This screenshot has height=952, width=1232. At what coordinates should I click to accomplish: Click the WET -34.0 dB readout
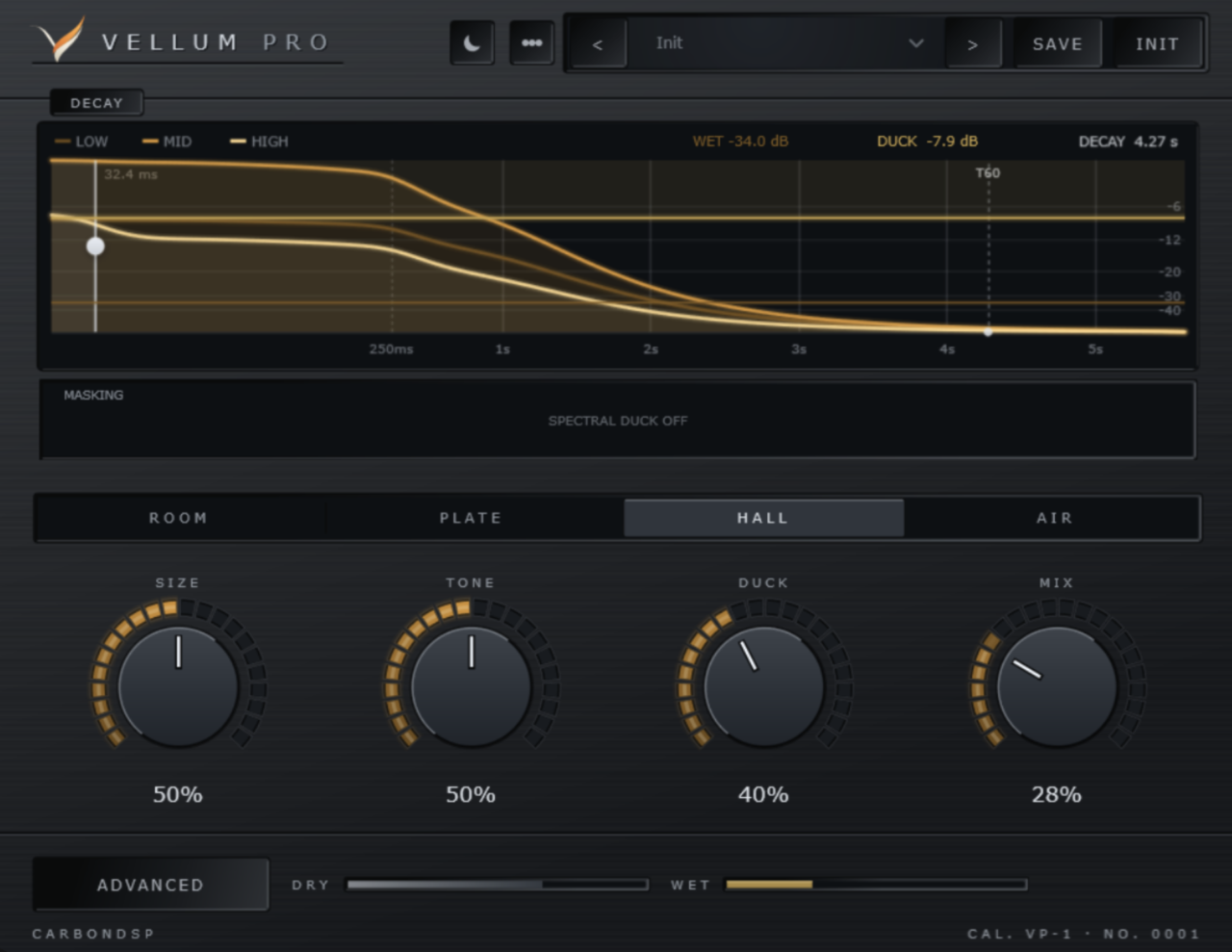point(740,142)
